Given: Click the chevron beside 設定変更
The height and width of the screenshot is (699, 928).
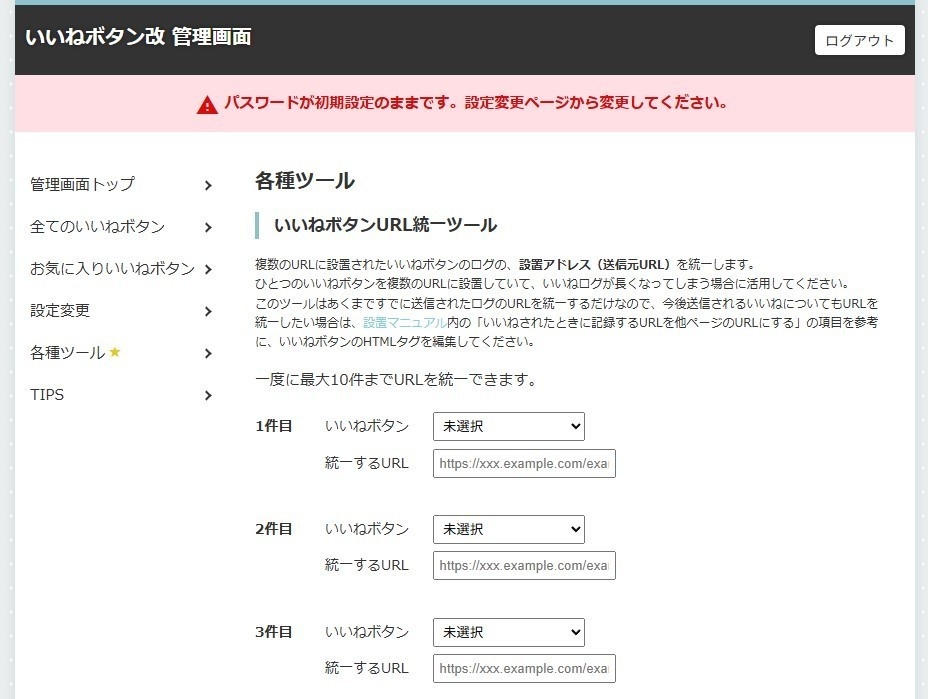Looking at the screenshot, I should [x=208, y=311].
